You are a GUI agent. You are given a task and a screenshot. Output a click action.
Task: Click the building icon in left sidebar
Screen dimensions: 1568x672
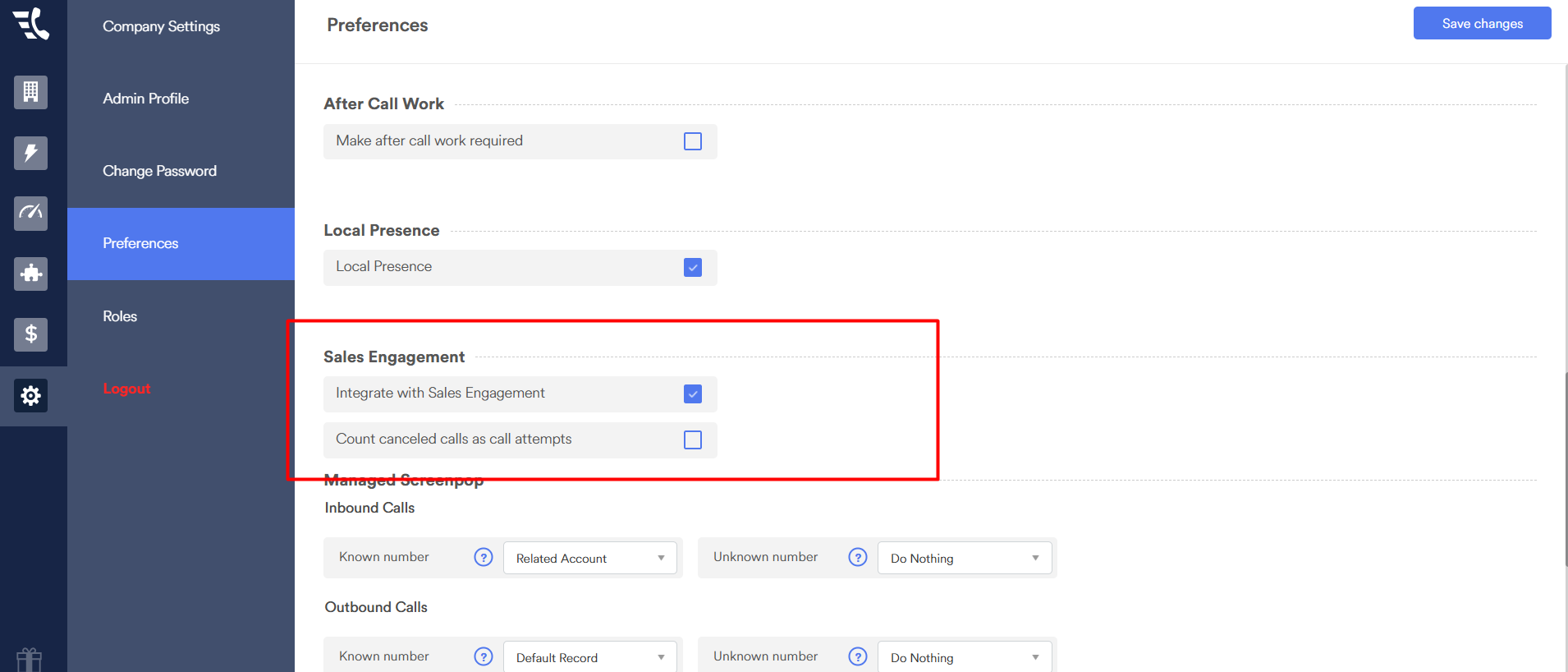(30, 92)
